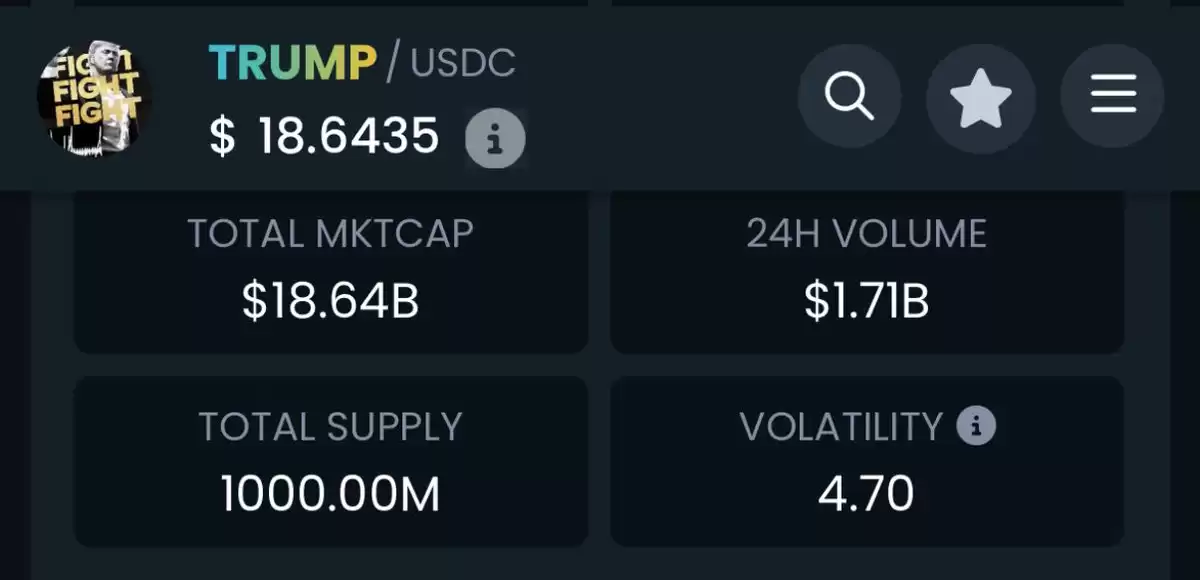Screen dimensions: 1200x580
Task: Click the $1.71B volume value
Action: (866, 301)
